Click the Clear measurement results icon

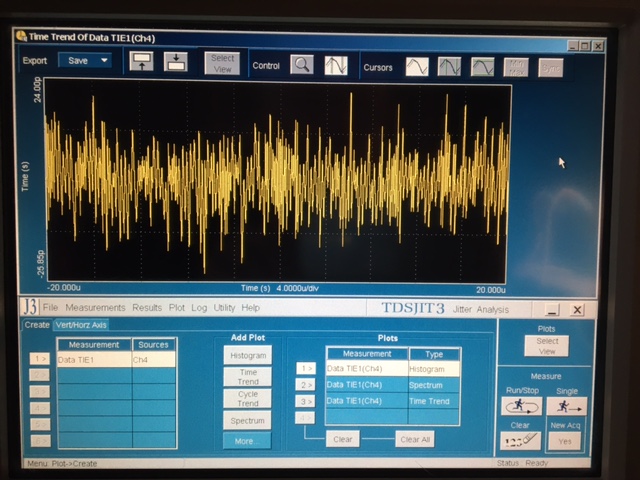(519, 440)
